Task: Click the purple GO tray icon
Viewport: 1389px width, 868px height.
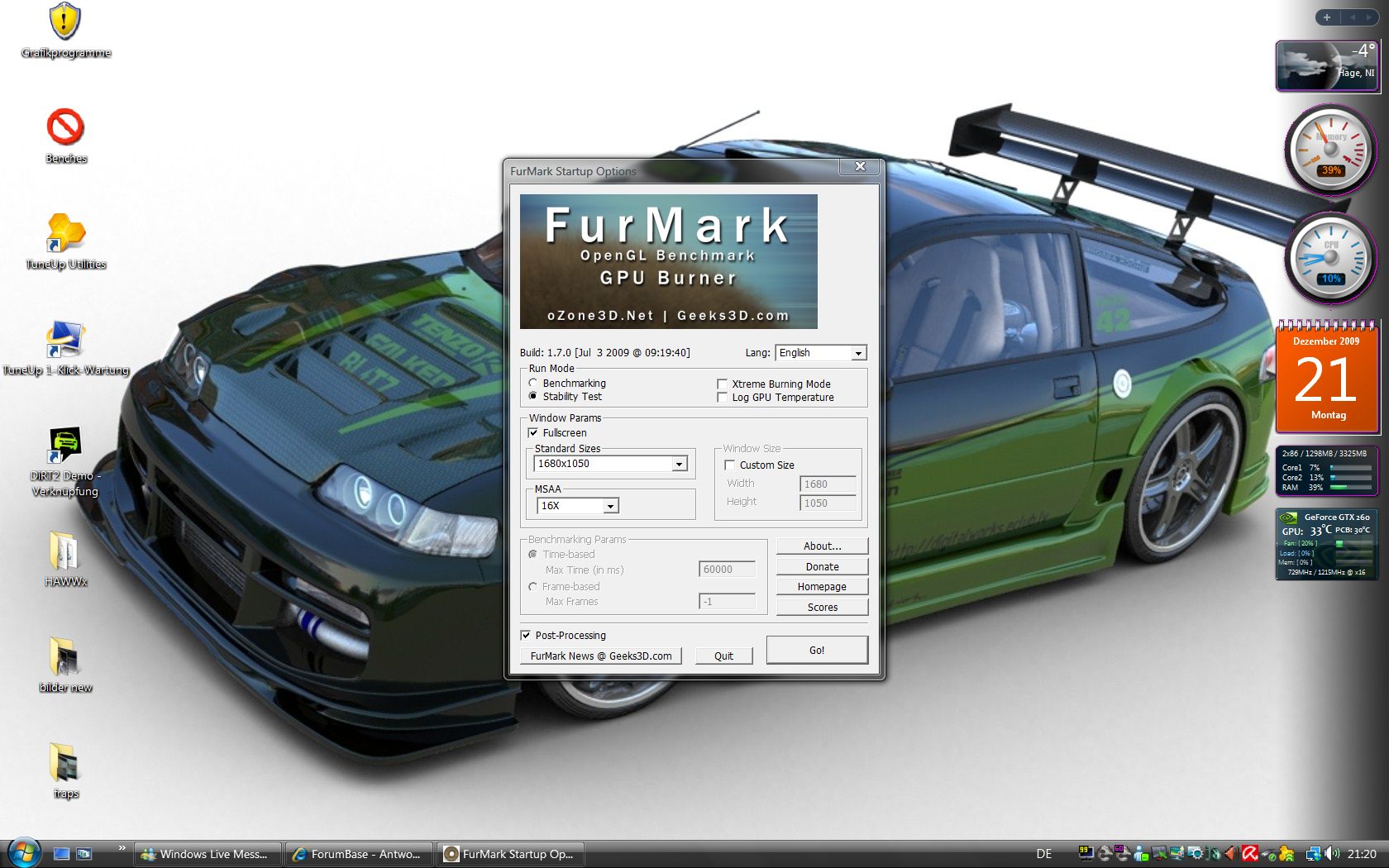Action: tap(1122, 853)
